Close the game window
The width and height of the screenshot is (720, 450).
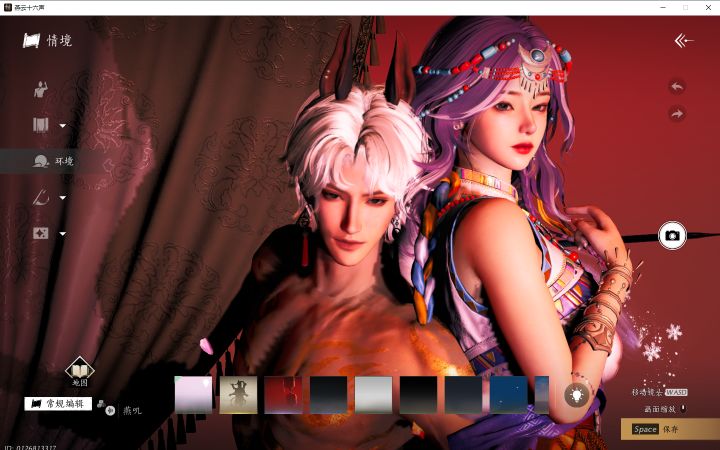[709, 7]
